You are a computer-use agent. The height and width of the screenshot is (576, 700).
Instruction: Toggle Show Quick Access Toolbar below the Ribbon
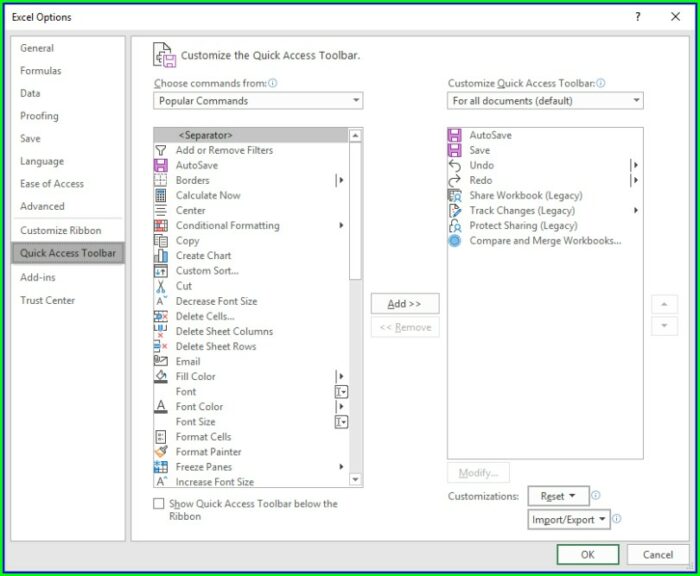tap(158, 504)
